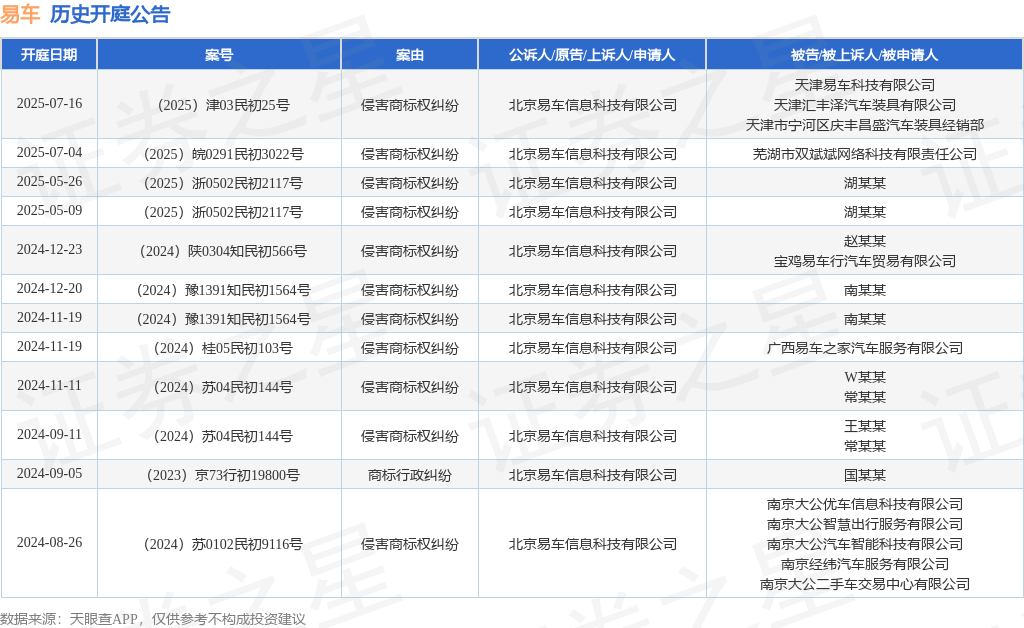This screenshot has height=628, width=1024.
Task: Click defendant W某某
Action: 865,377
